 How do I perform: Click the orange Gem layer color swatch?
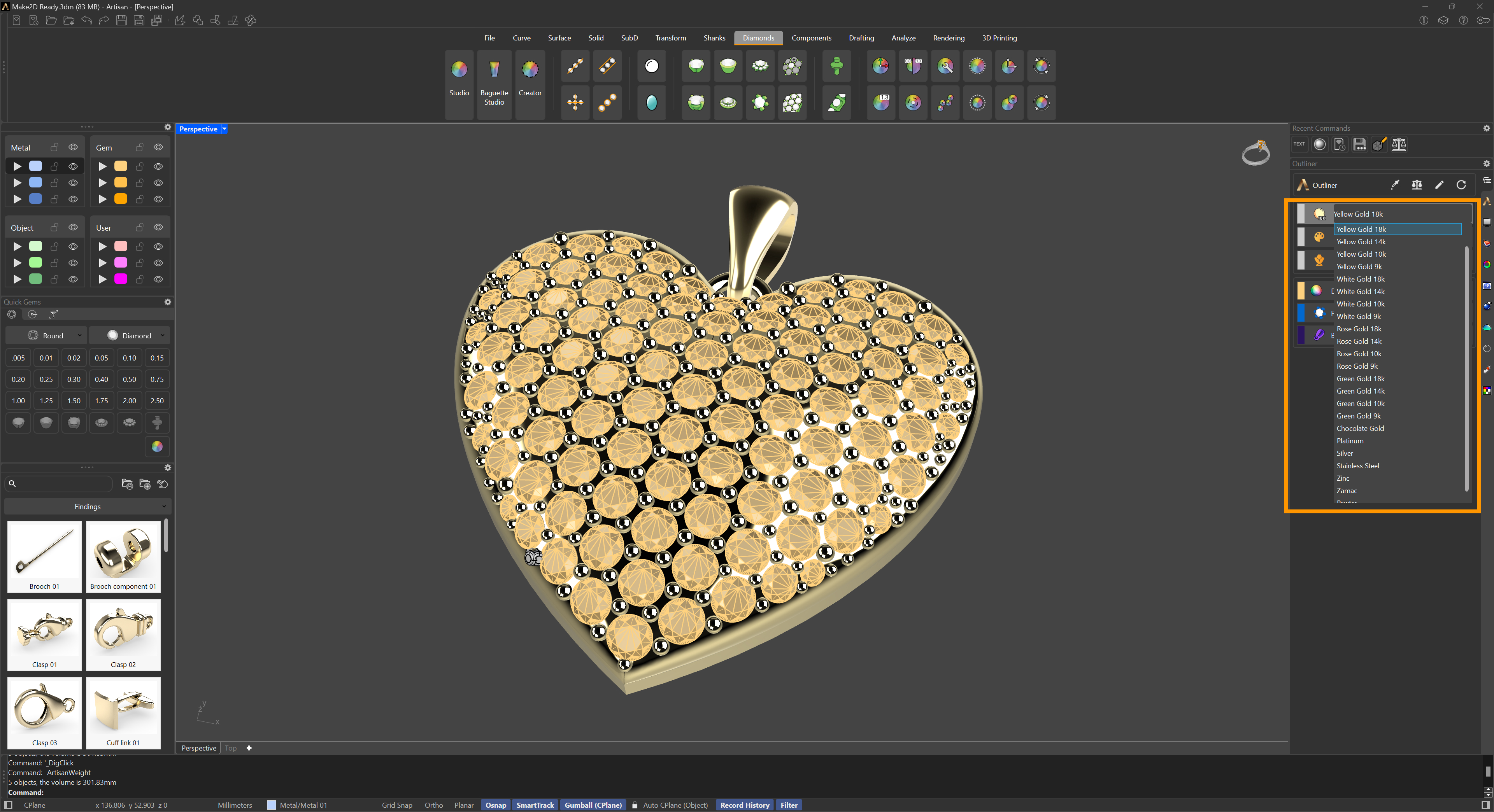tap(121, 199)
